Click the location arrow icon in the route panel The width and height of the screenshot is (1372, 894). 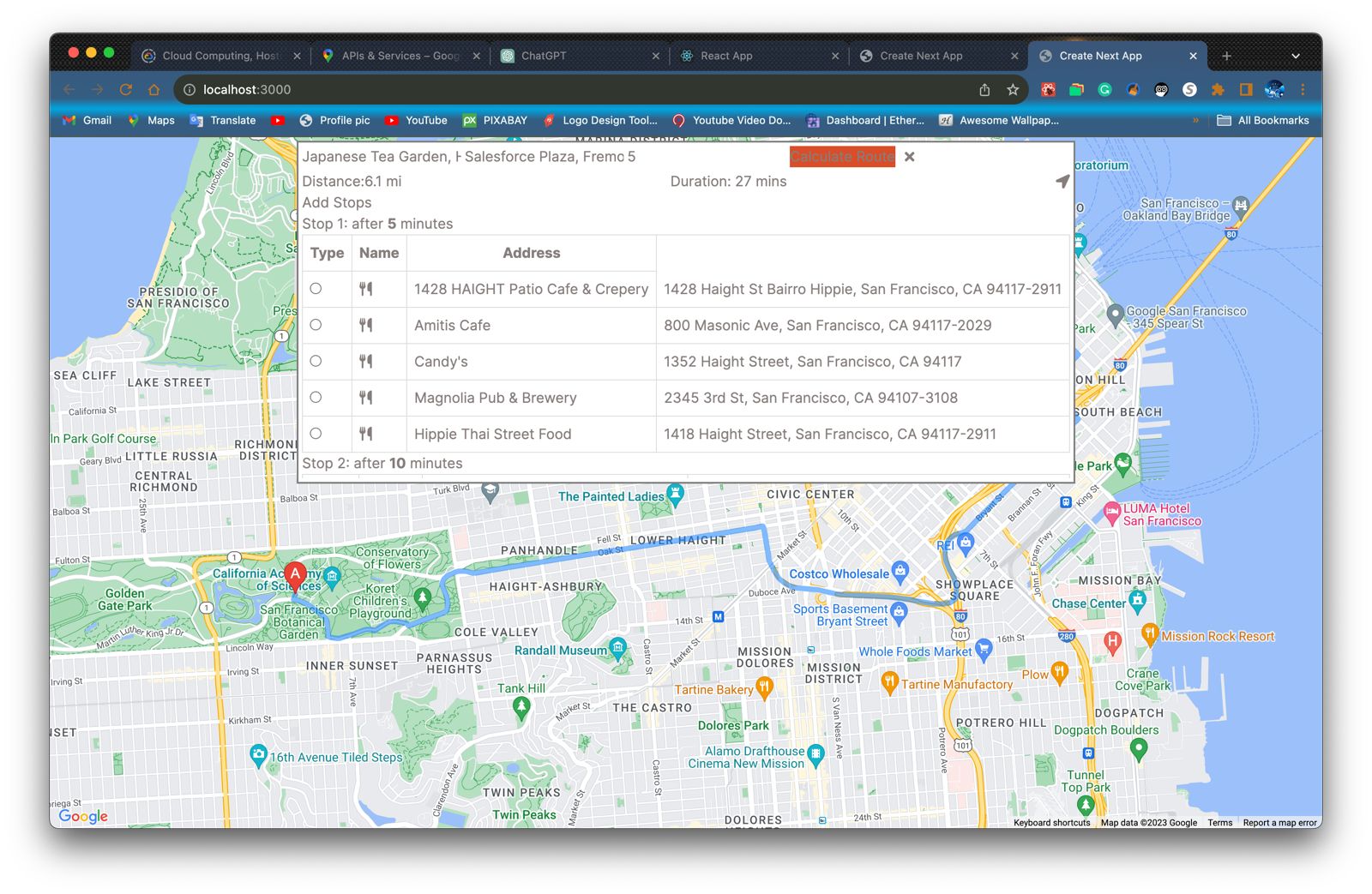[1062, 181]
